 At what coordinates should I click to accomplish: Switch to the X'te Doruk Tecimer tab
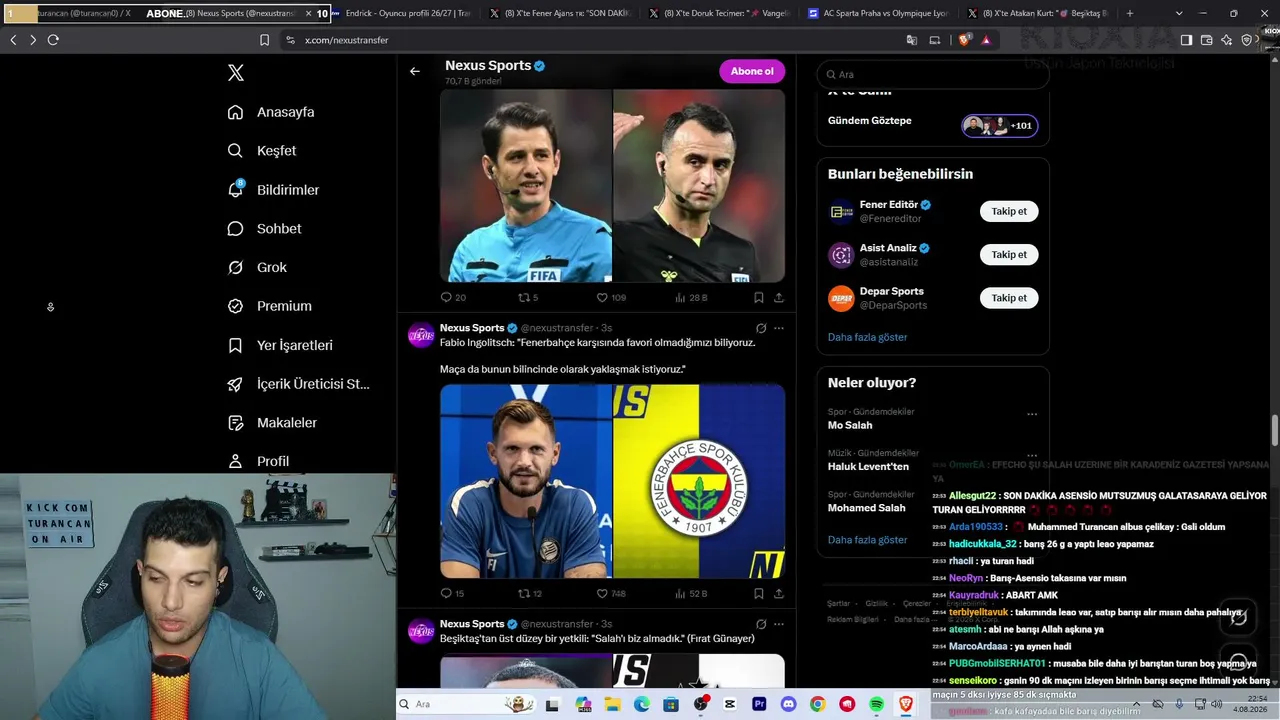pyautogui.click(x=719, y=13)
